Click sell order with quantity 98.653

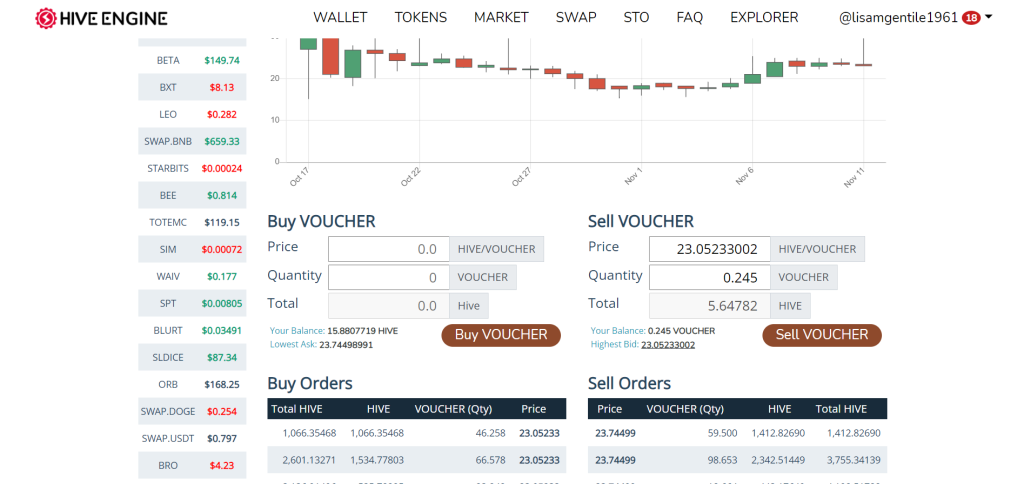click(x=737, y=460)
